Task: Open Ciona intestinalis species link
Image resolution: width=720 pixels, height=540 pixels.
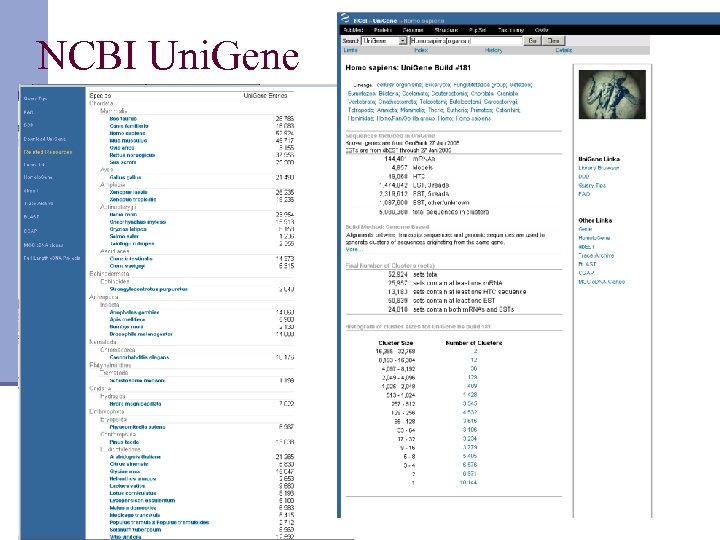Action: [131, 259]
